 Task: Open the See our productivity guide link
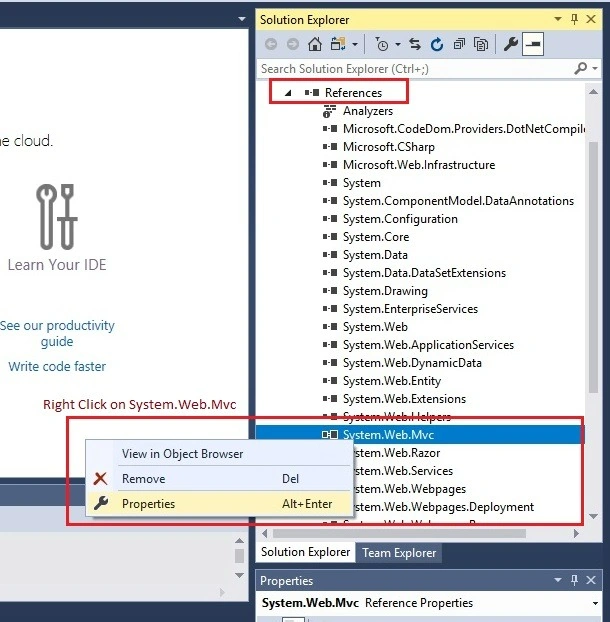(x=57, y=333)
